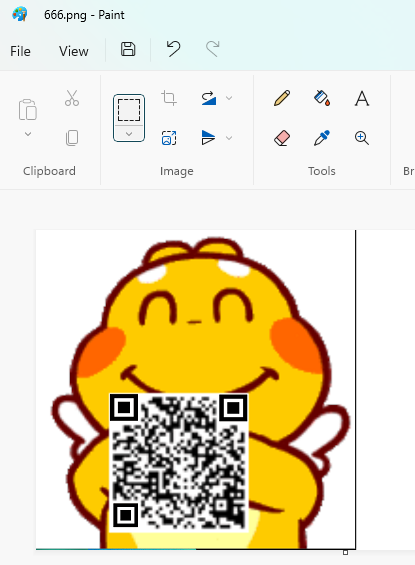Click the Rotate icon
This screenshot has height=565, width=415.
click(209, 98)
